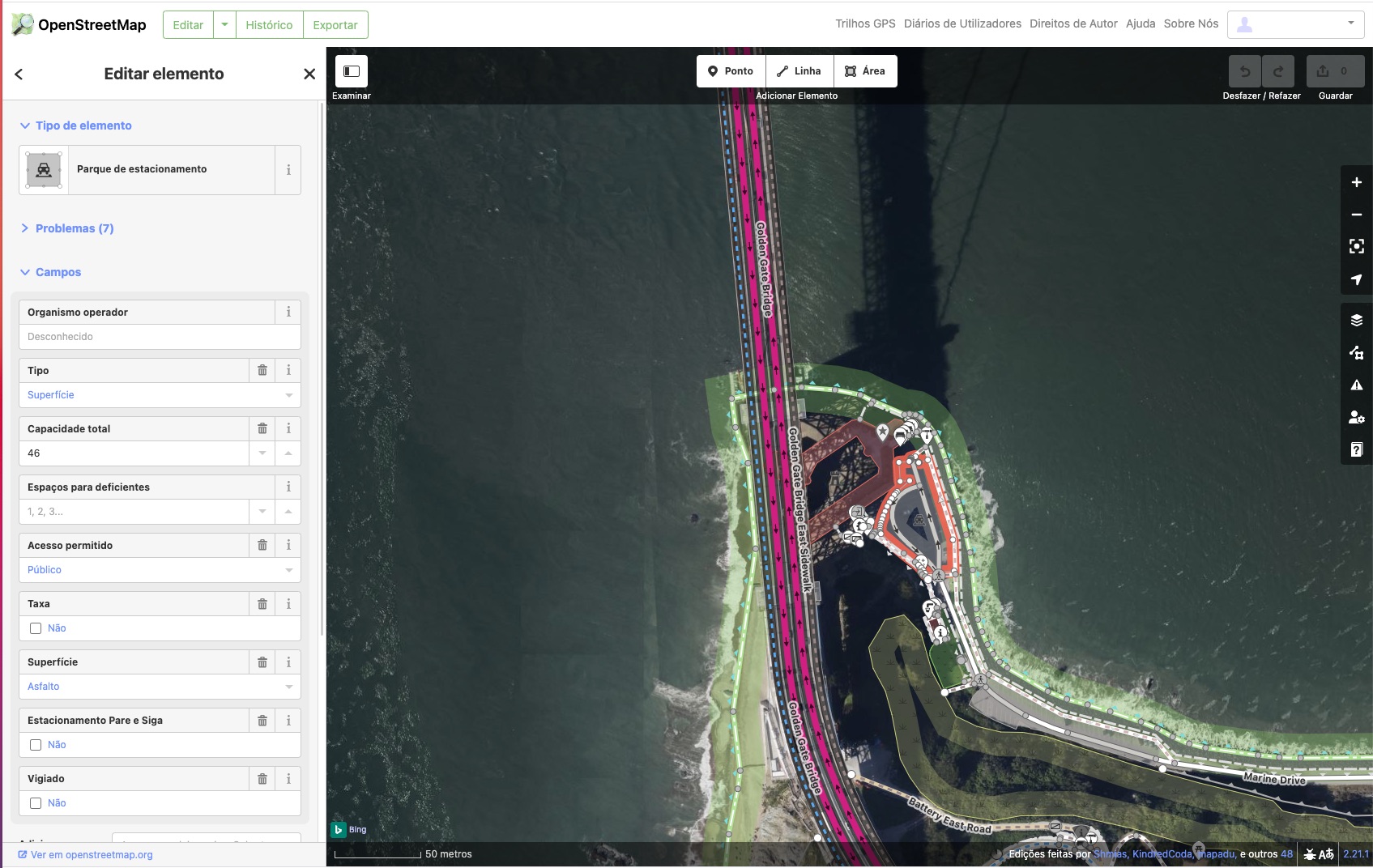Go back in the edit panel
The image size is (1373, 868).
coord(19,74)
